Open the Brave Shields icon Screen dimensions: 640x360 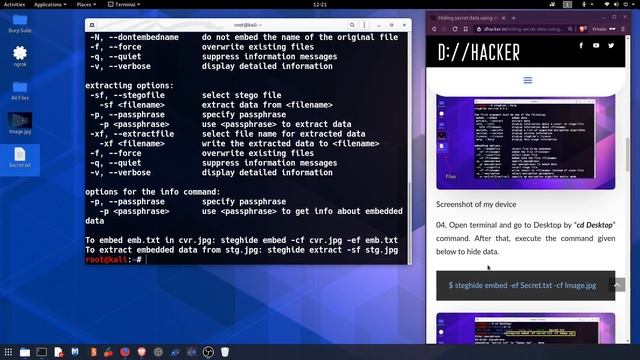(583, 29)
